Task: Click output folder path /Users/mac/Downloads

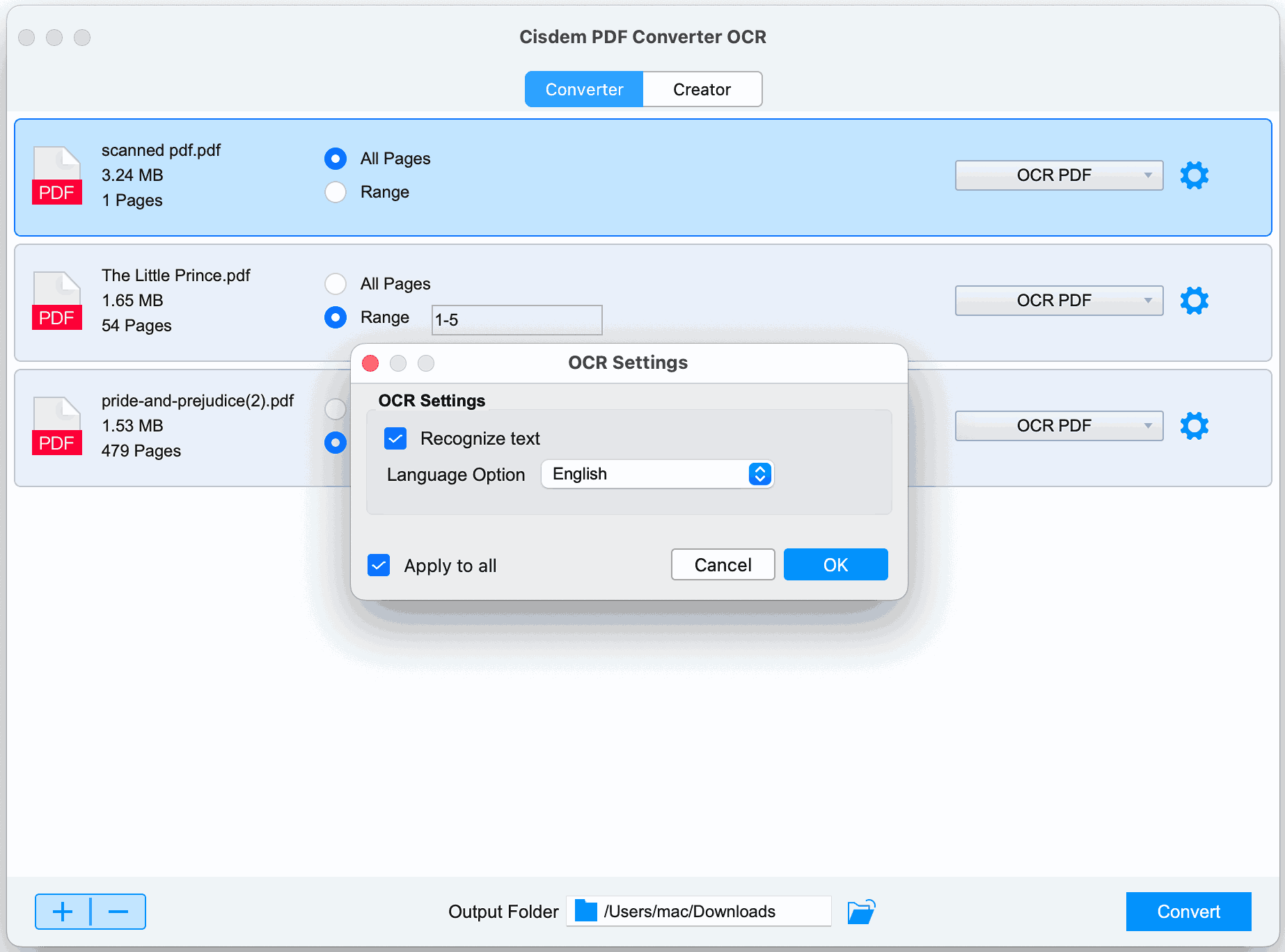Action: [689, 911]
